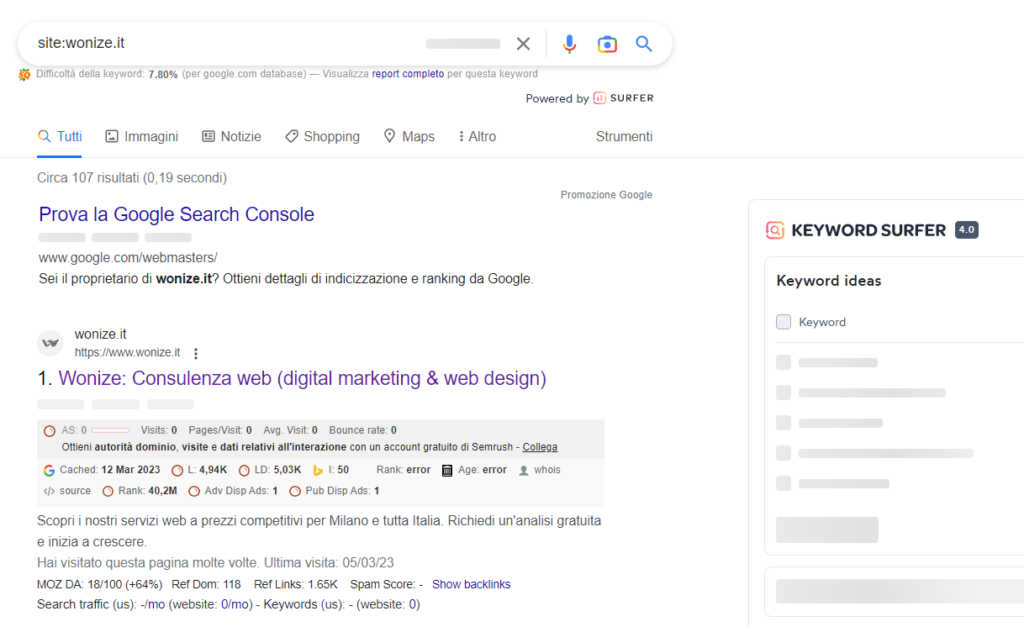Click the circle icon next to Adv Disp Ads
Viewport: 1024px width, 627px height.
tap(194, 491)
